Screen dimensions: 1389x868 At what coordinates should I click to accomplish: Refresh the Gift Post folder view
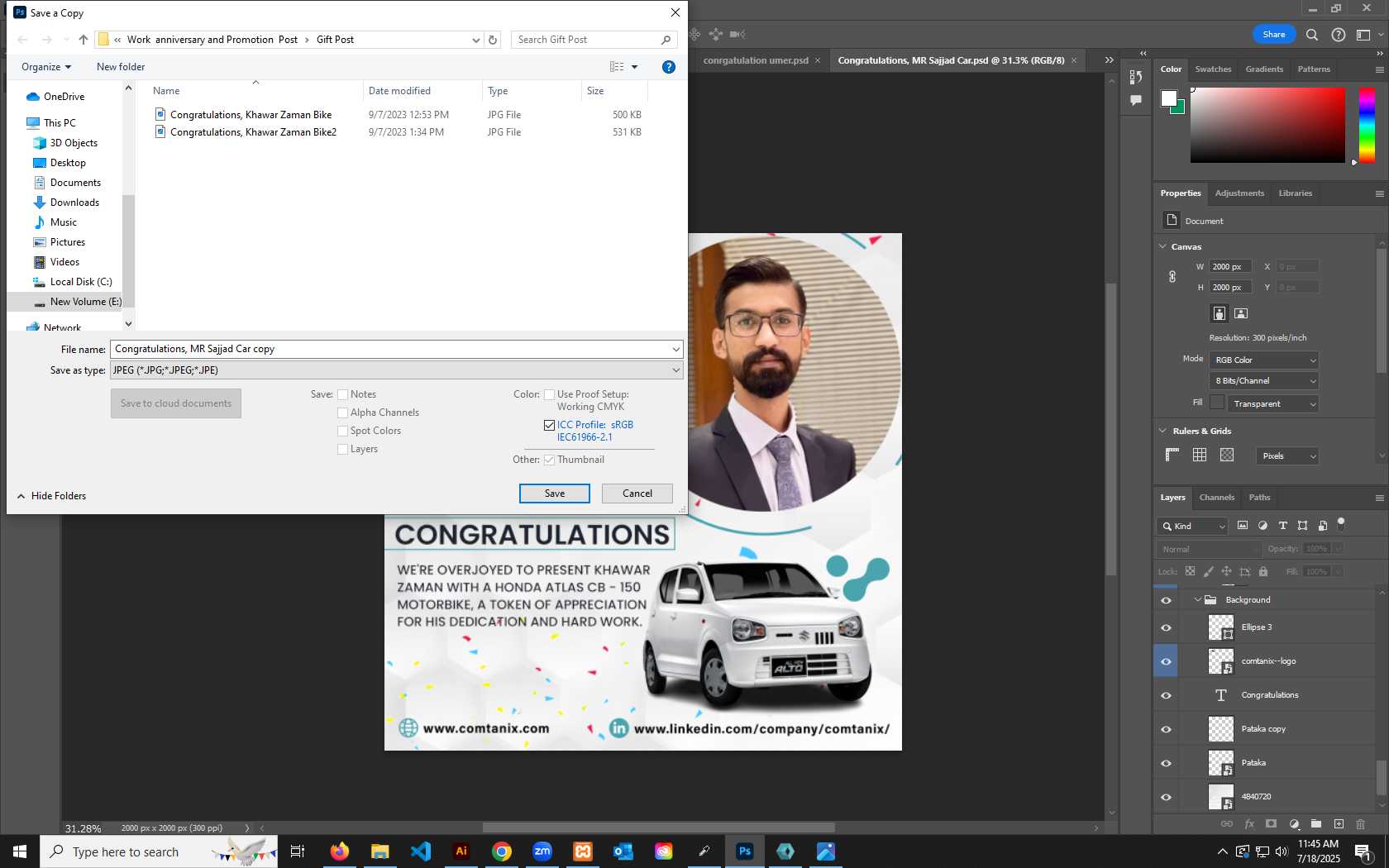[493, 40]
